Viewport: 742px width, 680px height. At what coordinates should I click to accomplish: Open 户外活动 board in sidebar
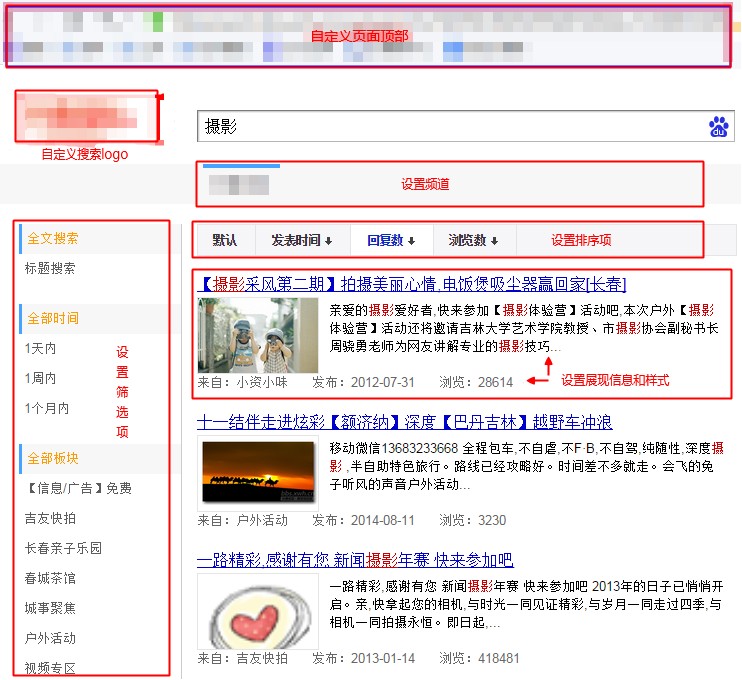50,638
